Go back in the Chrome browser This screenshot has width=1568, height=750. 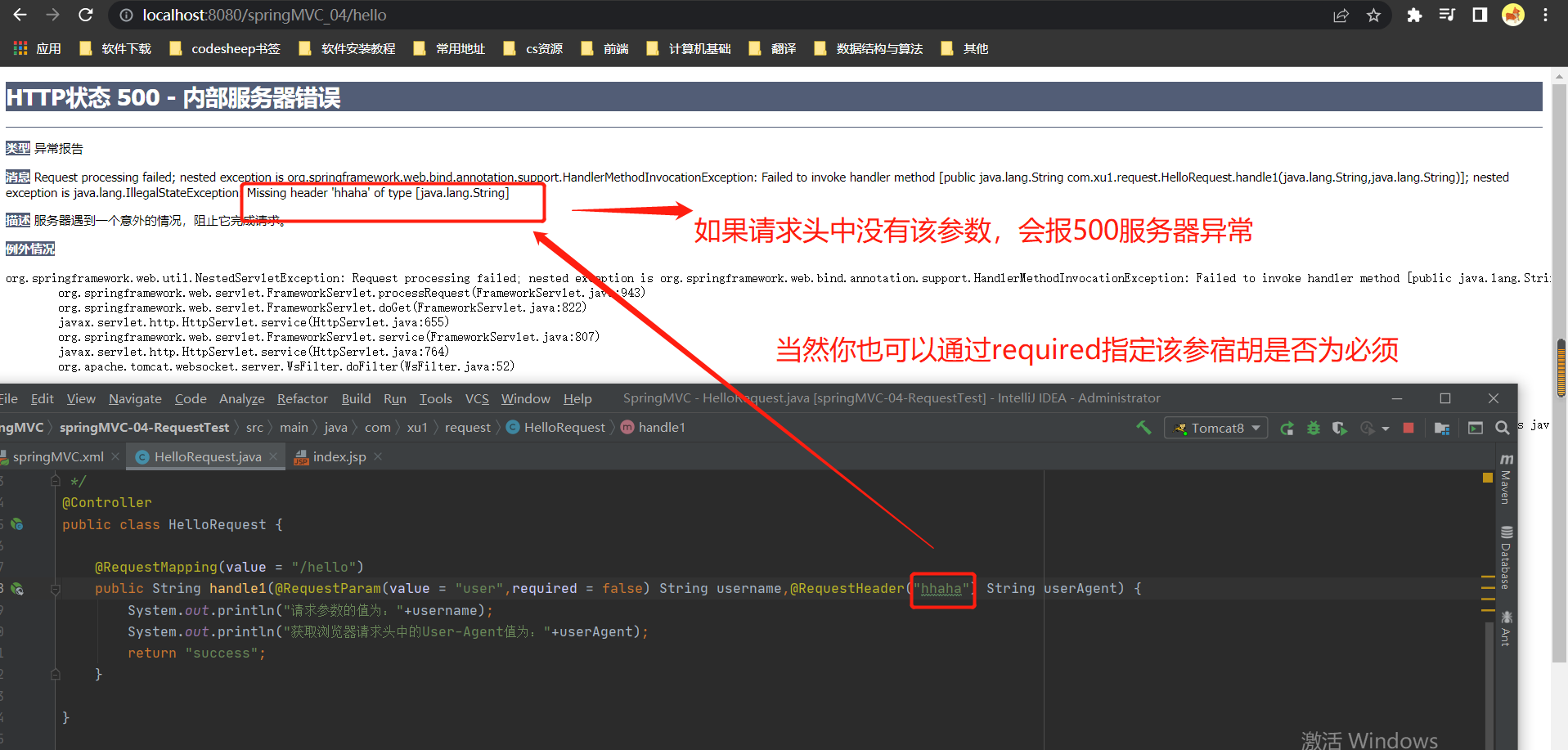tap(20, 15)
